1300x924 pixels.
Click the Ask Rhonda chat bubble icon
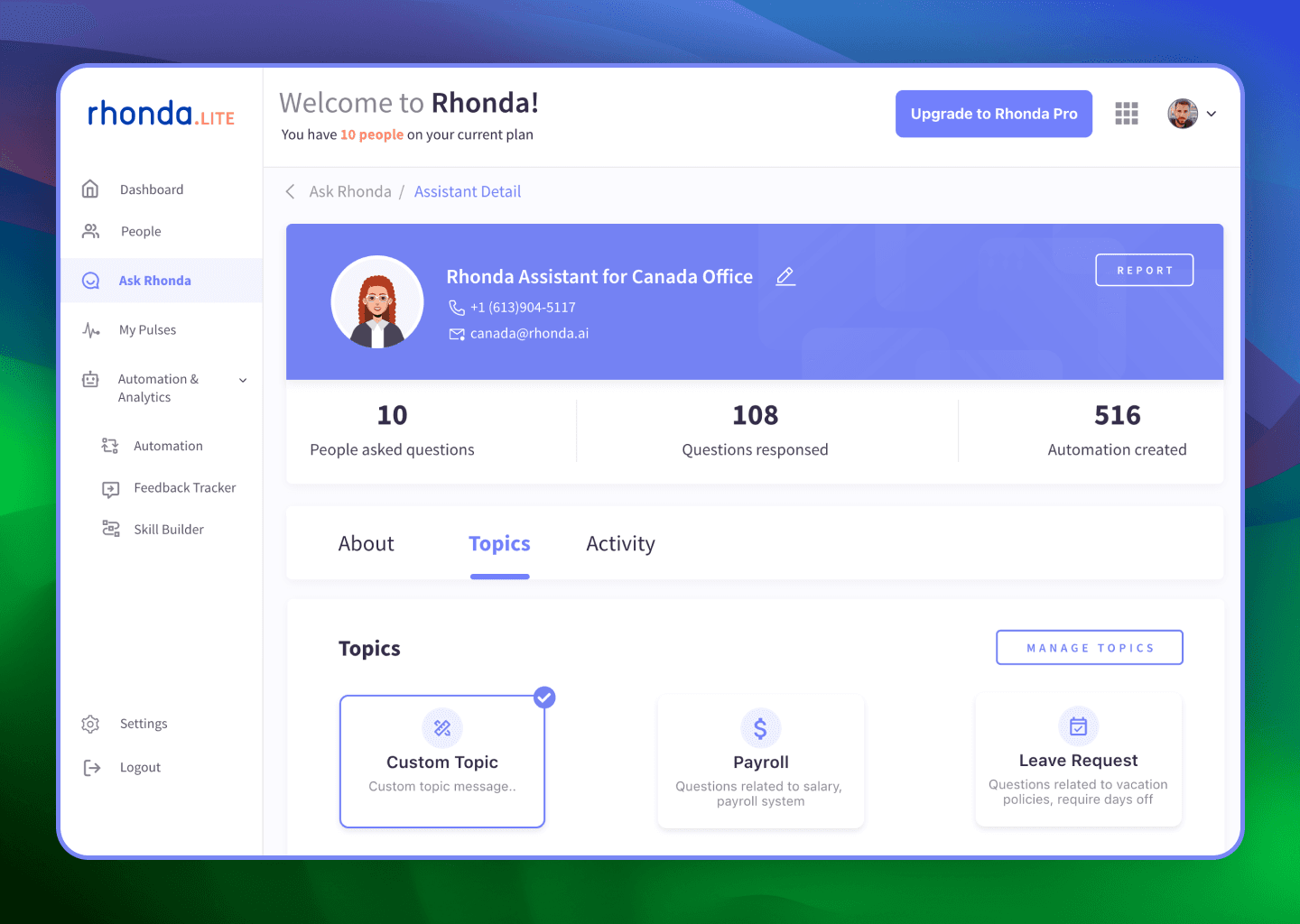pyautogui.click(x=91, y=280)
